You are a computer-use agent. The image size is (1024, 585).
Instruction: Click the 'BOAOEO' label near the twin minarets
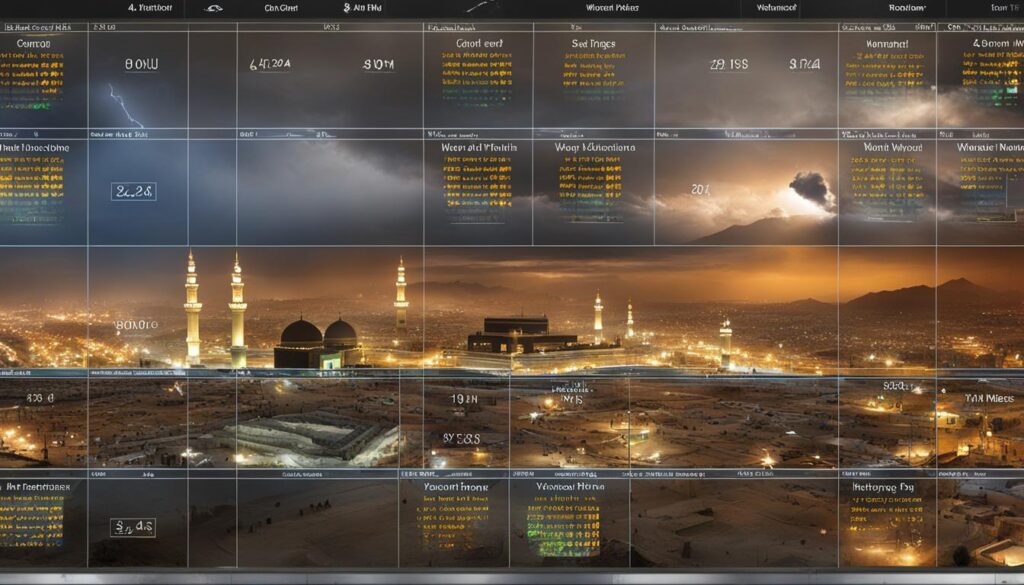(136, 324)
